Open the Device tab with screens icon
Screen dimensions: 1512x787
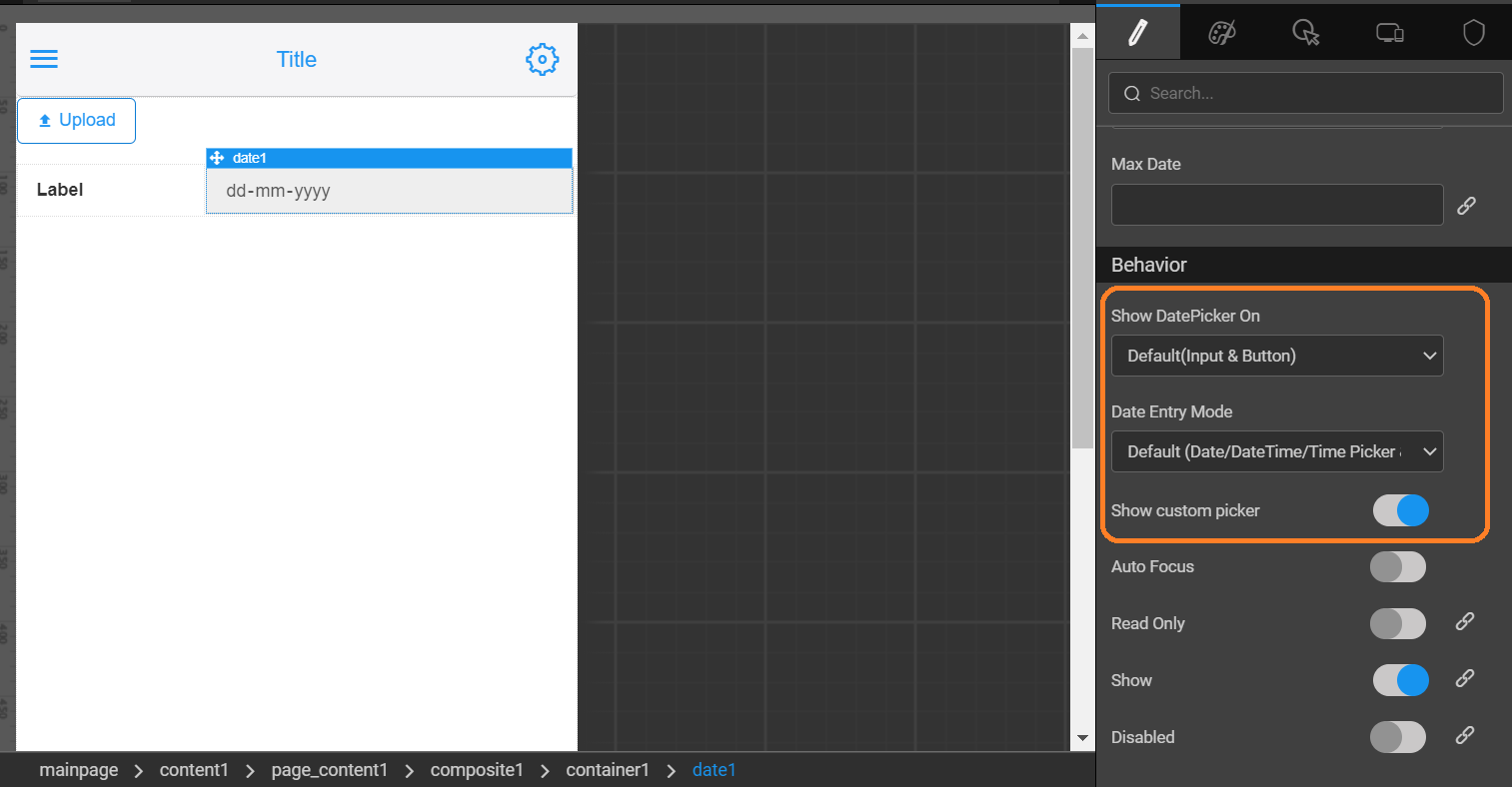1390,33
